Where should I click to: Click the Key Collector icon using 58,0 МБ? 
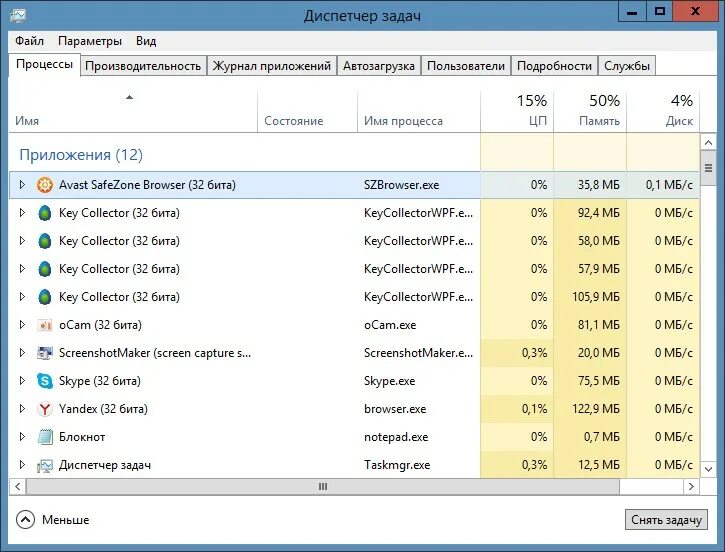(45, 241)
